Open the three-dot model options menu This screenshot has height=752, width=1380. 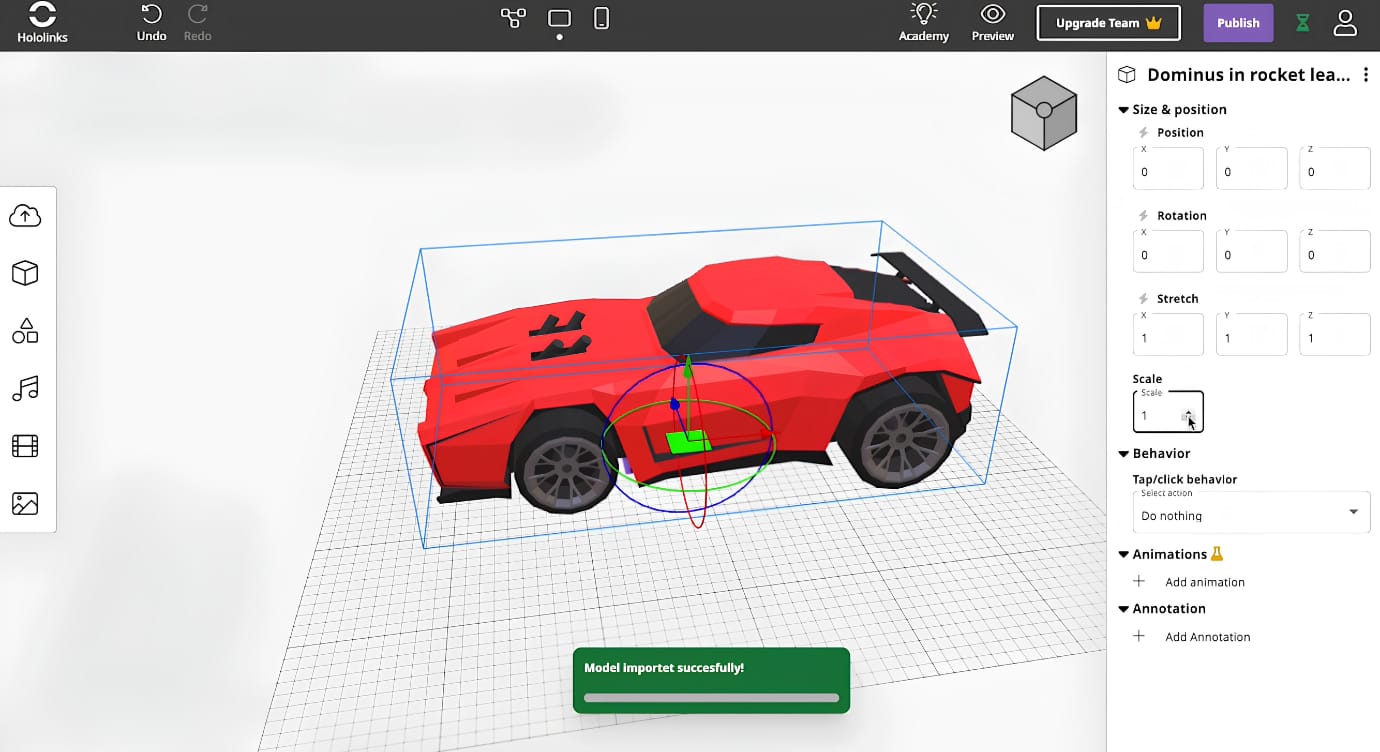1366,75
